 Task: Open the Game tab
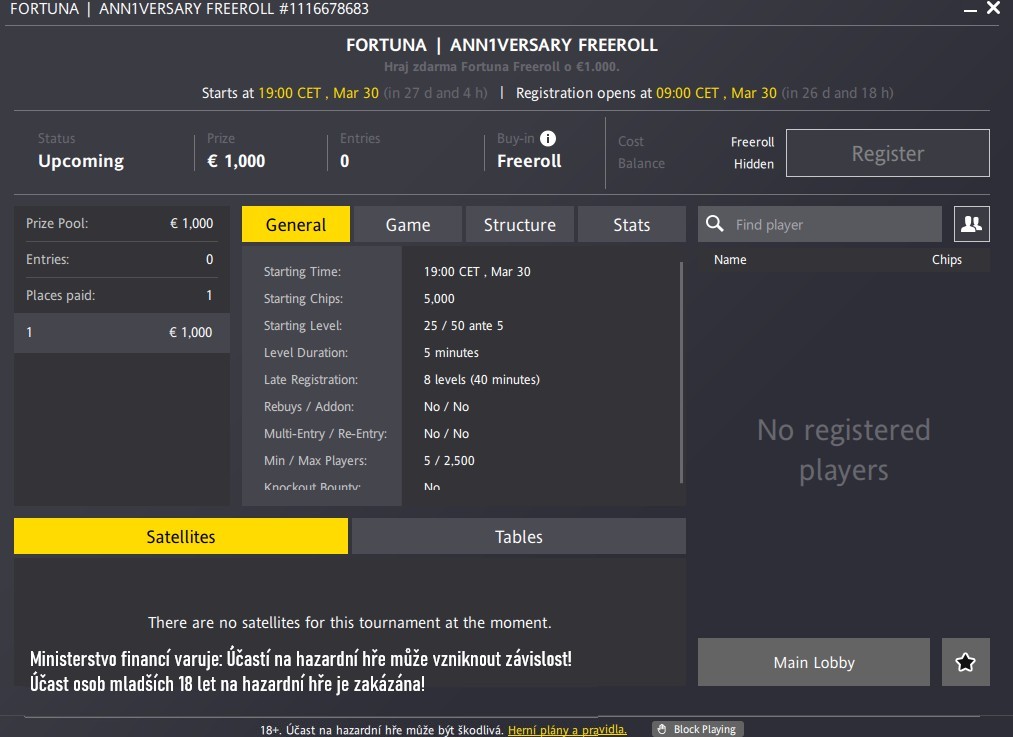click(x=408, y=224)
